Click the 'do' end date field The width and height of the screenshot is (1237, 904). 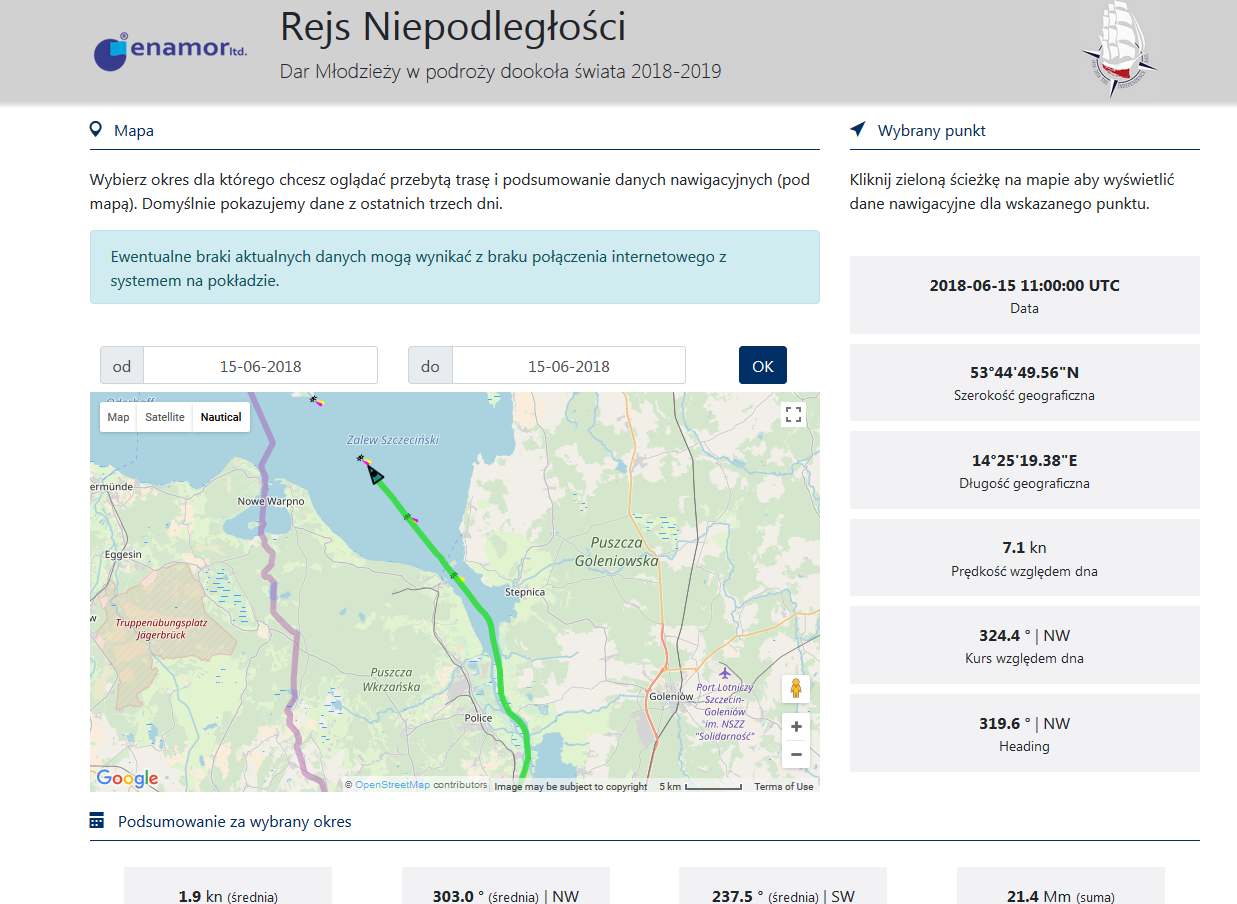point(568,366)
